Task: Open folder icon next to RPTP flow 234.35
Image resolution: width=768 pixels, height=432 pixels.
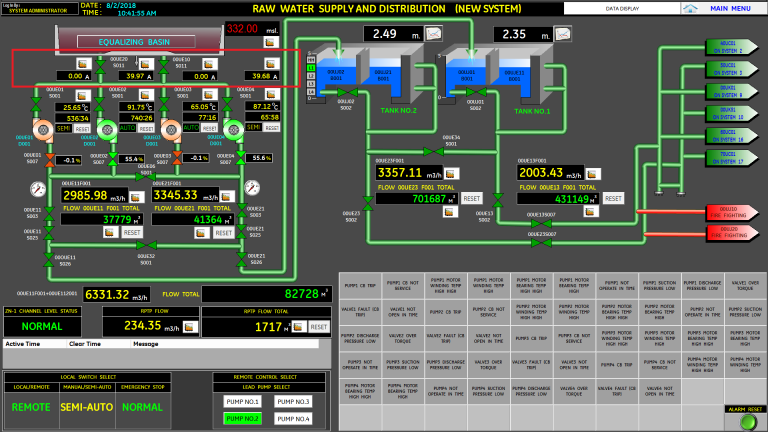Action: 191,327
